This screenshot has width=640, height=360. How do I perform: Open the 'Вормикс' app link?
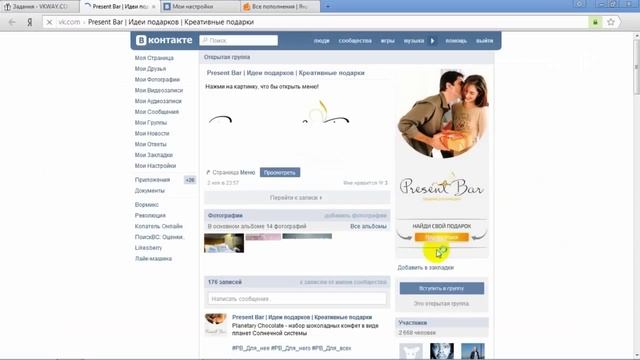(147, 204)
